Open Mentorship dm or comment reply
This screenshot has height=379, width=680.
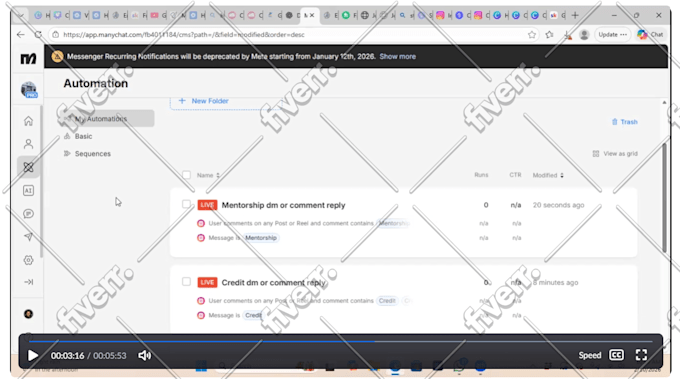pos(283,205)
